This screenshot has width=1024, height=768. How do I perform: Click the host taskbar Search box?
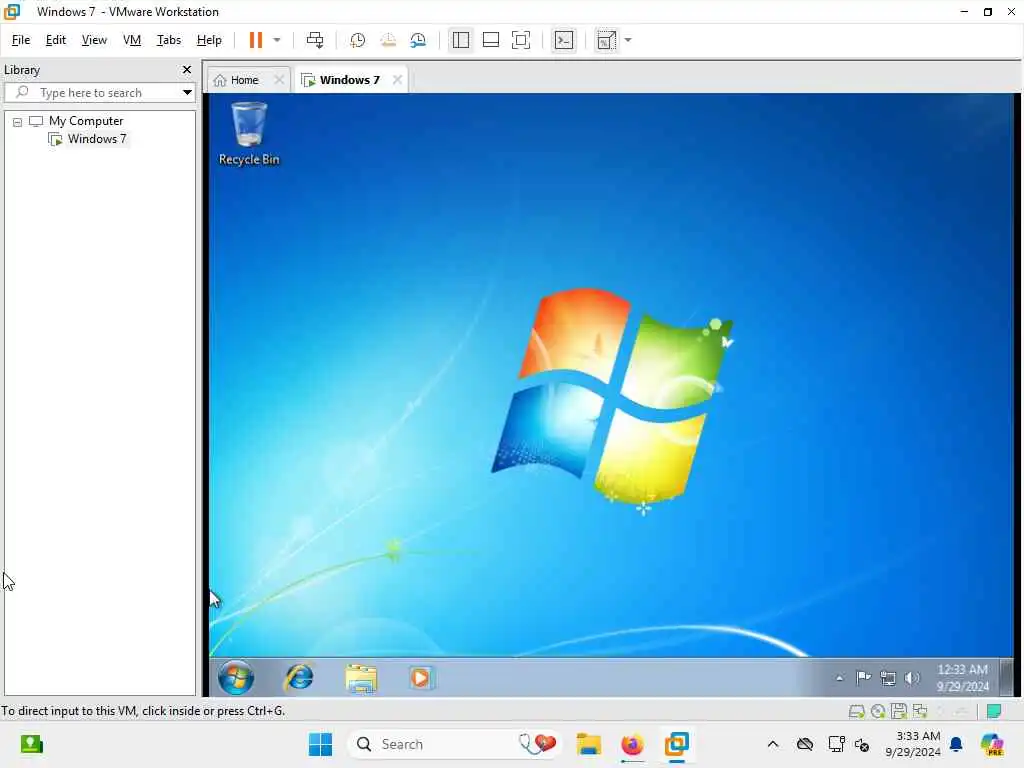tap(455, 744)
